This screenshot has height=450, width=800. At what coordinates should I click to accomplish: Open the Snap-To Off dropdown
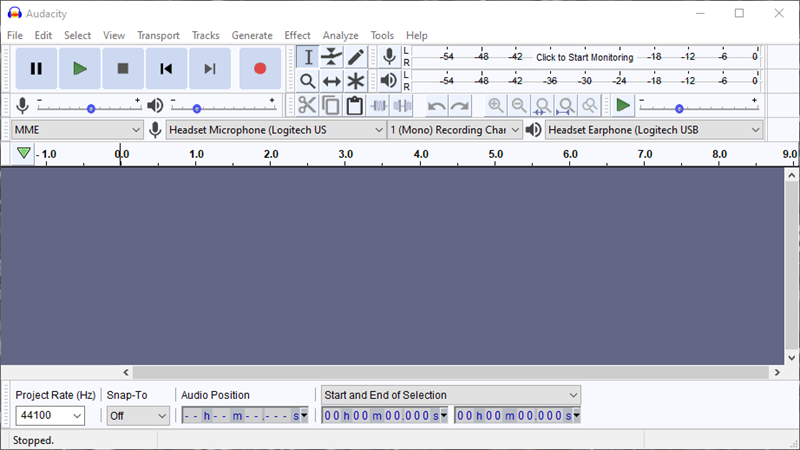point(138,416)
